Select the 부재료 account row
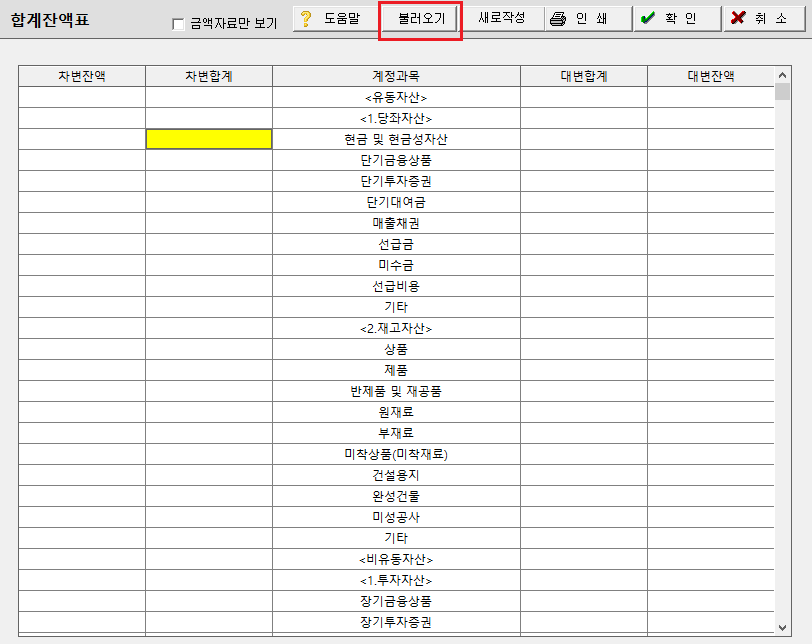The width and height of the screenshot is (812, 644). coord(396,433)
